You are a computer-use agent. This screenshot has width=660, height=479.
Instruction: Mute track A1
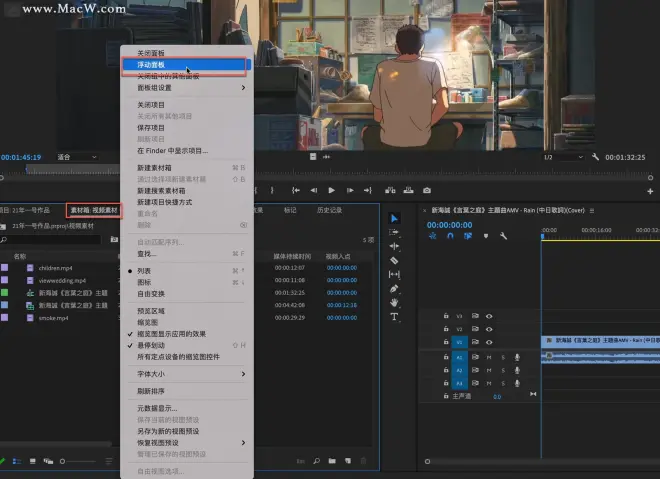489,357
